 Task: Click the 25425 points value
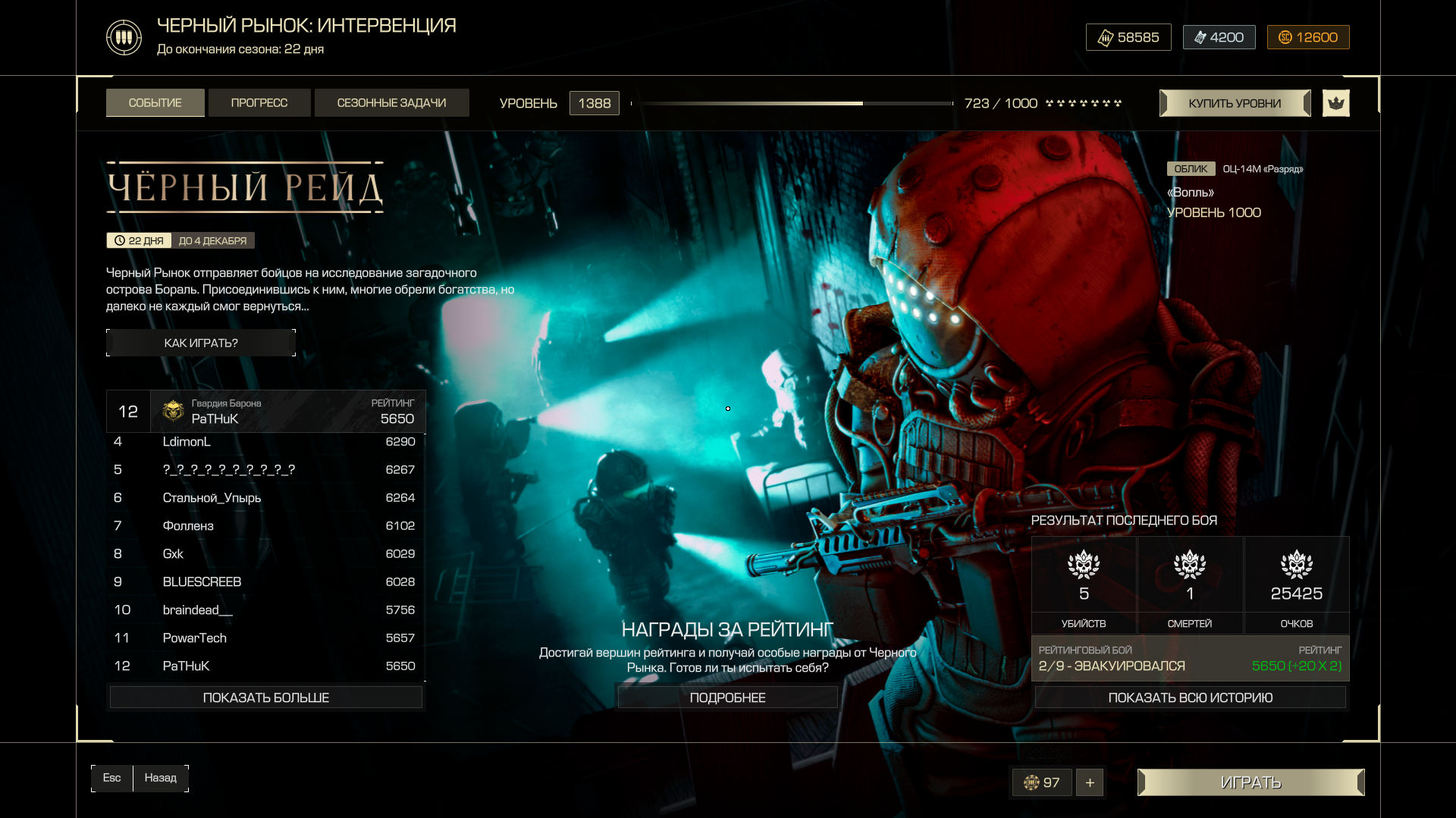tap(1297, 594)
